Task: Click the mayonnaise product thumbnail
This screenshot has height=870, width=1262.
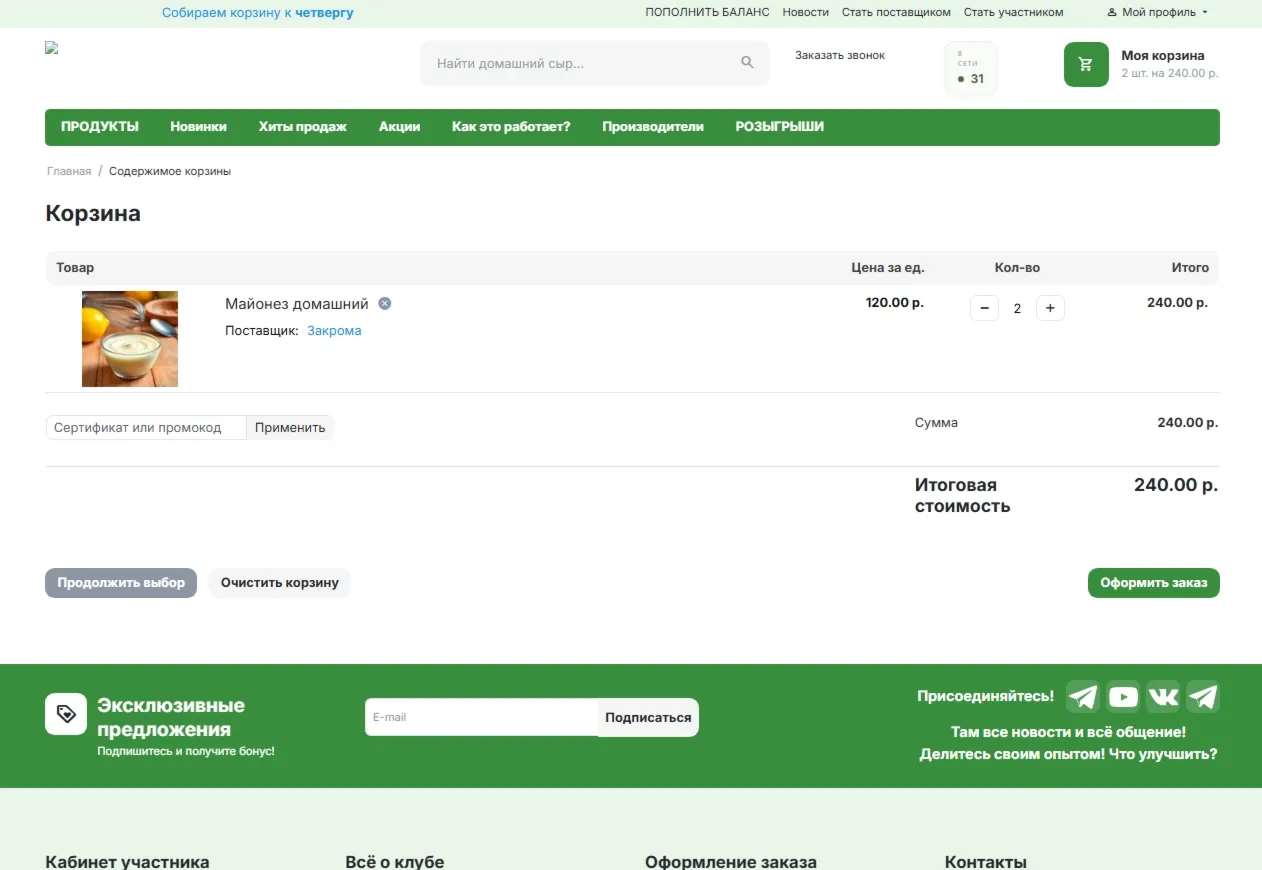Action: (x=130, y=339)
